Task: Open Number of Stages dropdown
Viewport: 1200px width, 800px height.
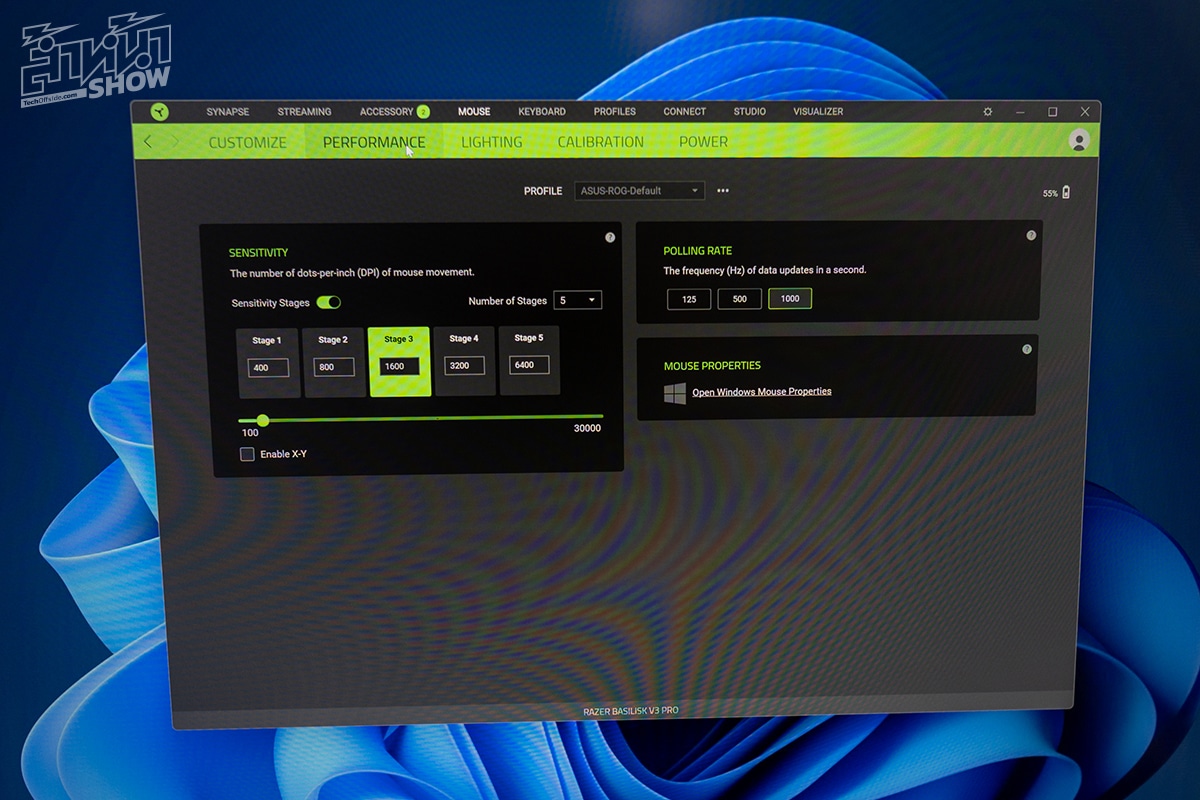Action: click(578, 300)
